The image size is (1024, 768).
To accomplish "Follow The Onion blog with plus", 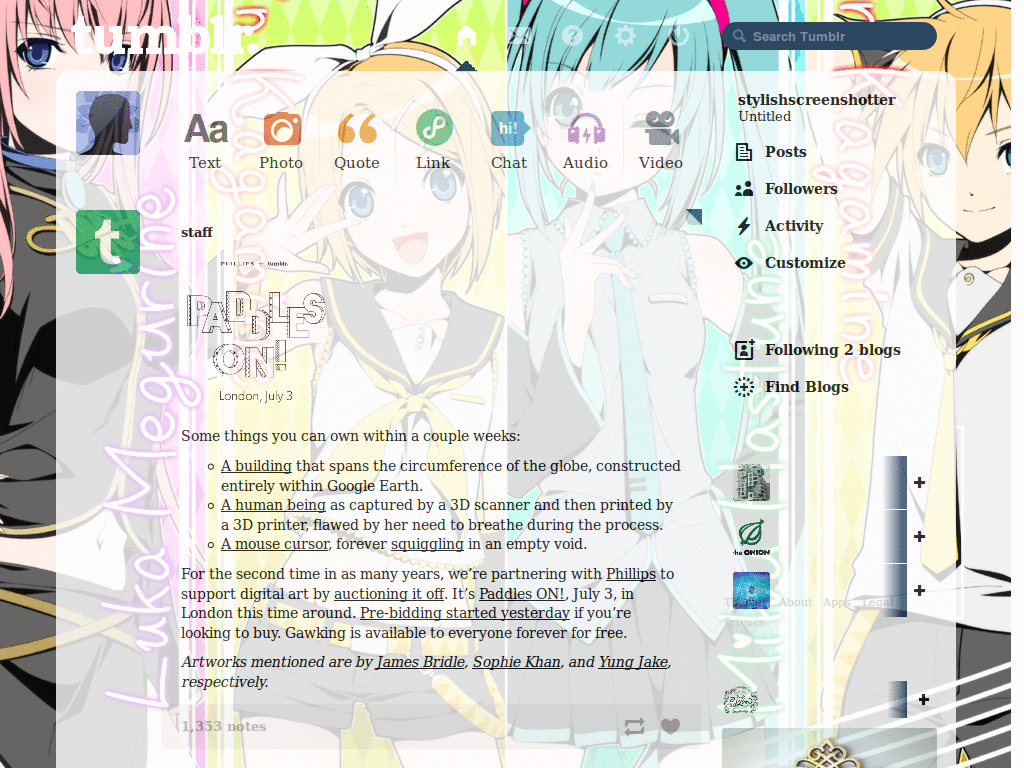I will pyautogui.click(x=920, y=537).
